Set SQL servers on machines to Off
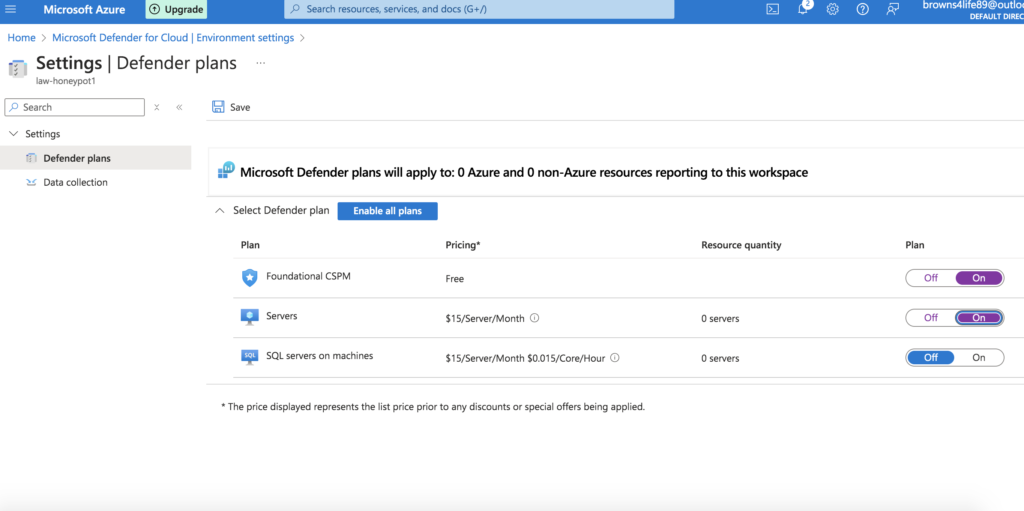 point(931,357)
